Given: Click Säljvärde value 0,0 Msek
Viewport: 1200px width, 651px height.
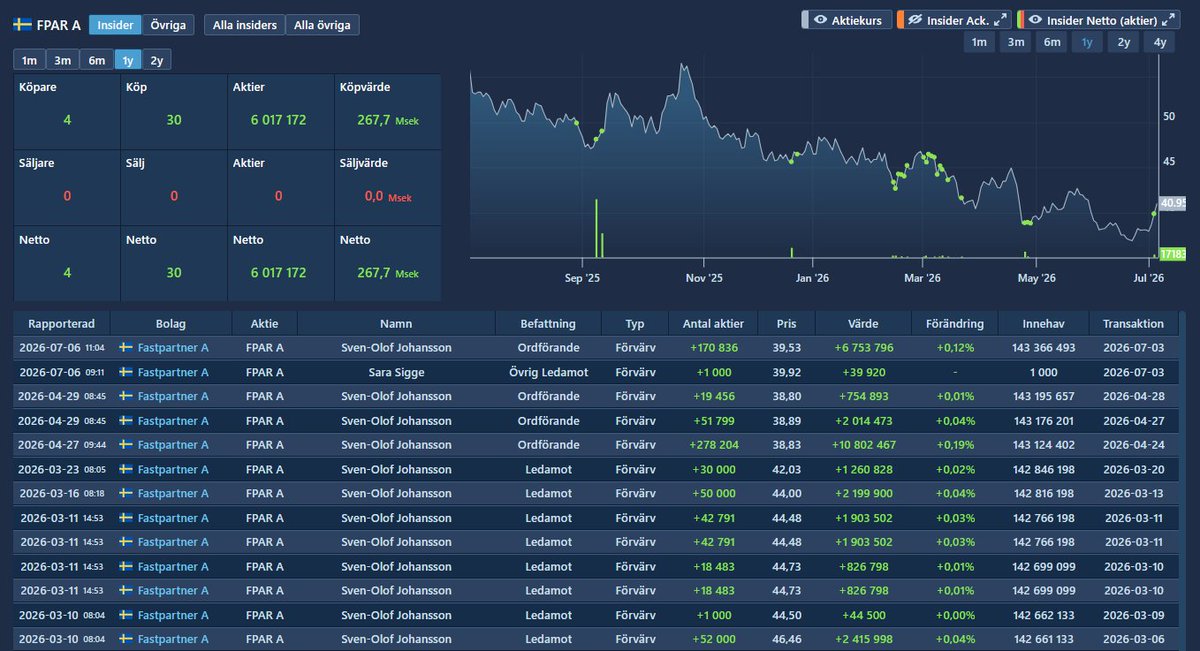Looking at the screenshot, I should [387, 196].
